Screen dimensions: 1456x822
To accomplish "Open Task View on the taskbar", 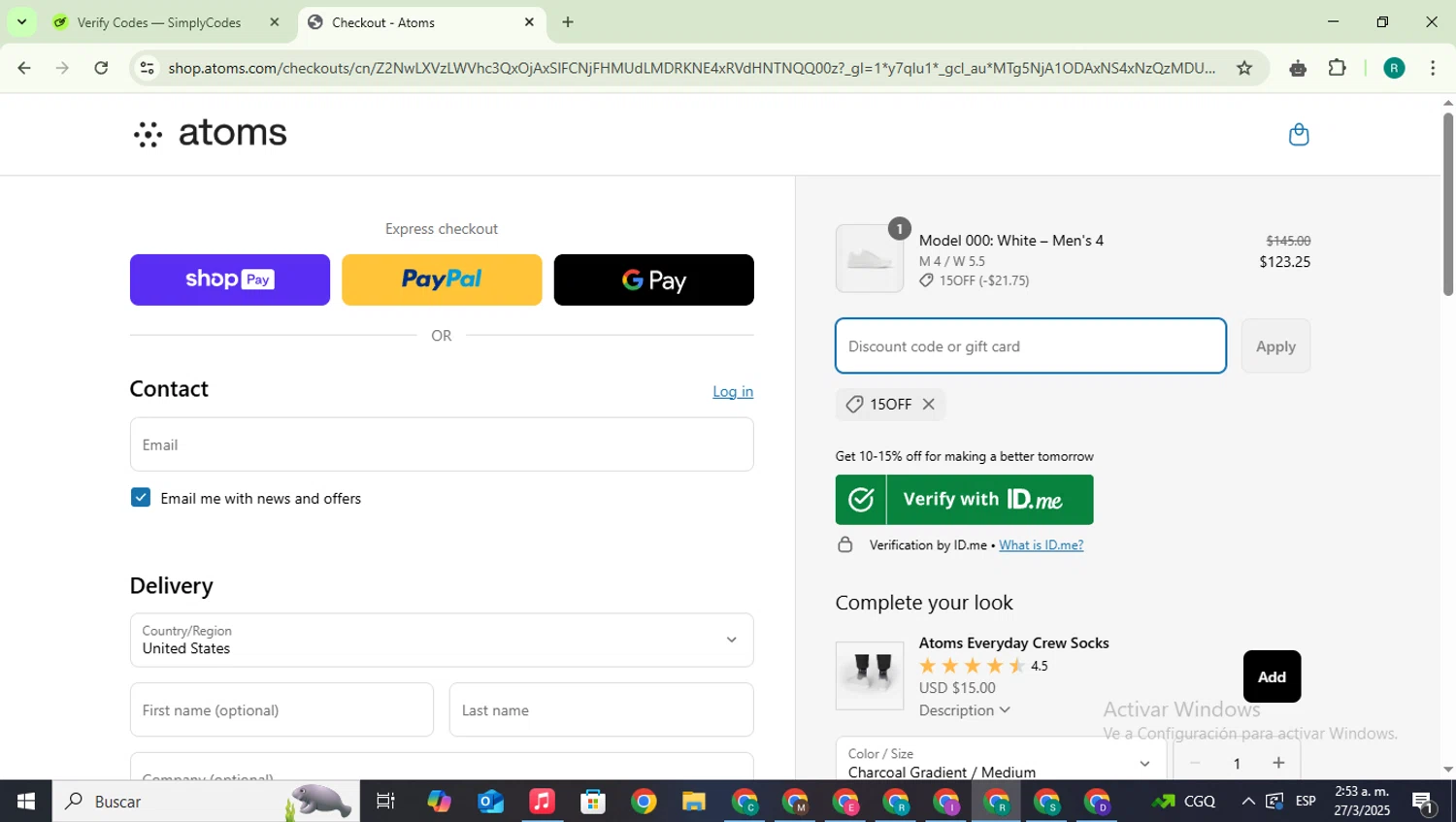I will 385,802.
